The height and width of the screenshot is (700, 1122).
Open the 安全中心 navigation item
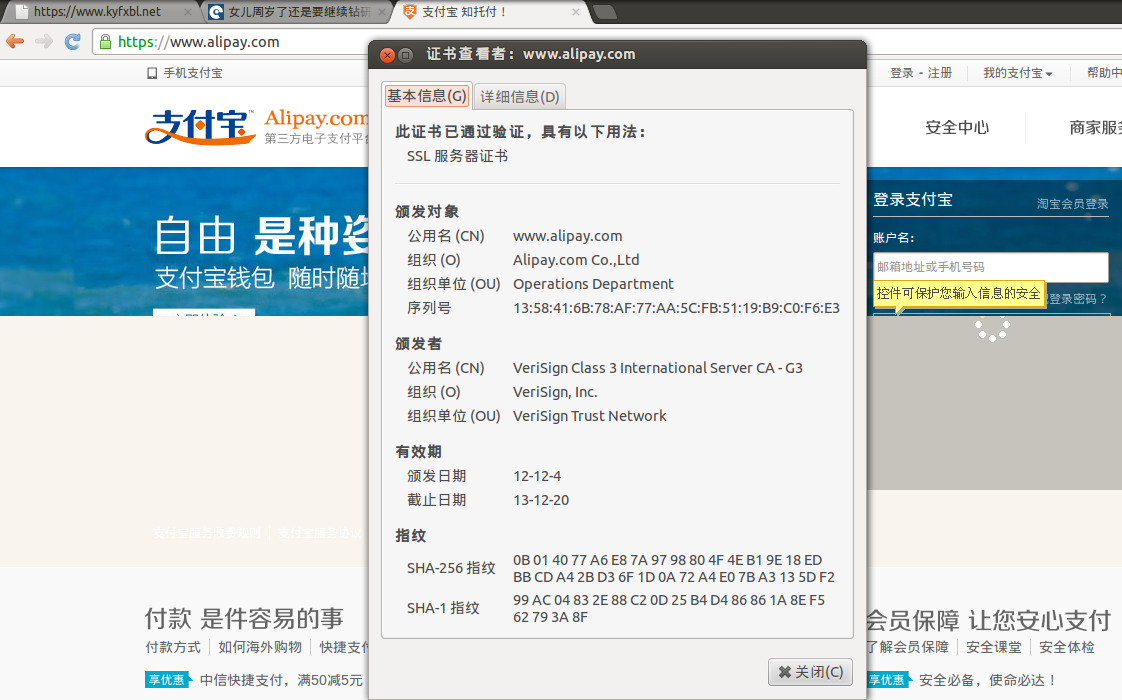point(957,127)
